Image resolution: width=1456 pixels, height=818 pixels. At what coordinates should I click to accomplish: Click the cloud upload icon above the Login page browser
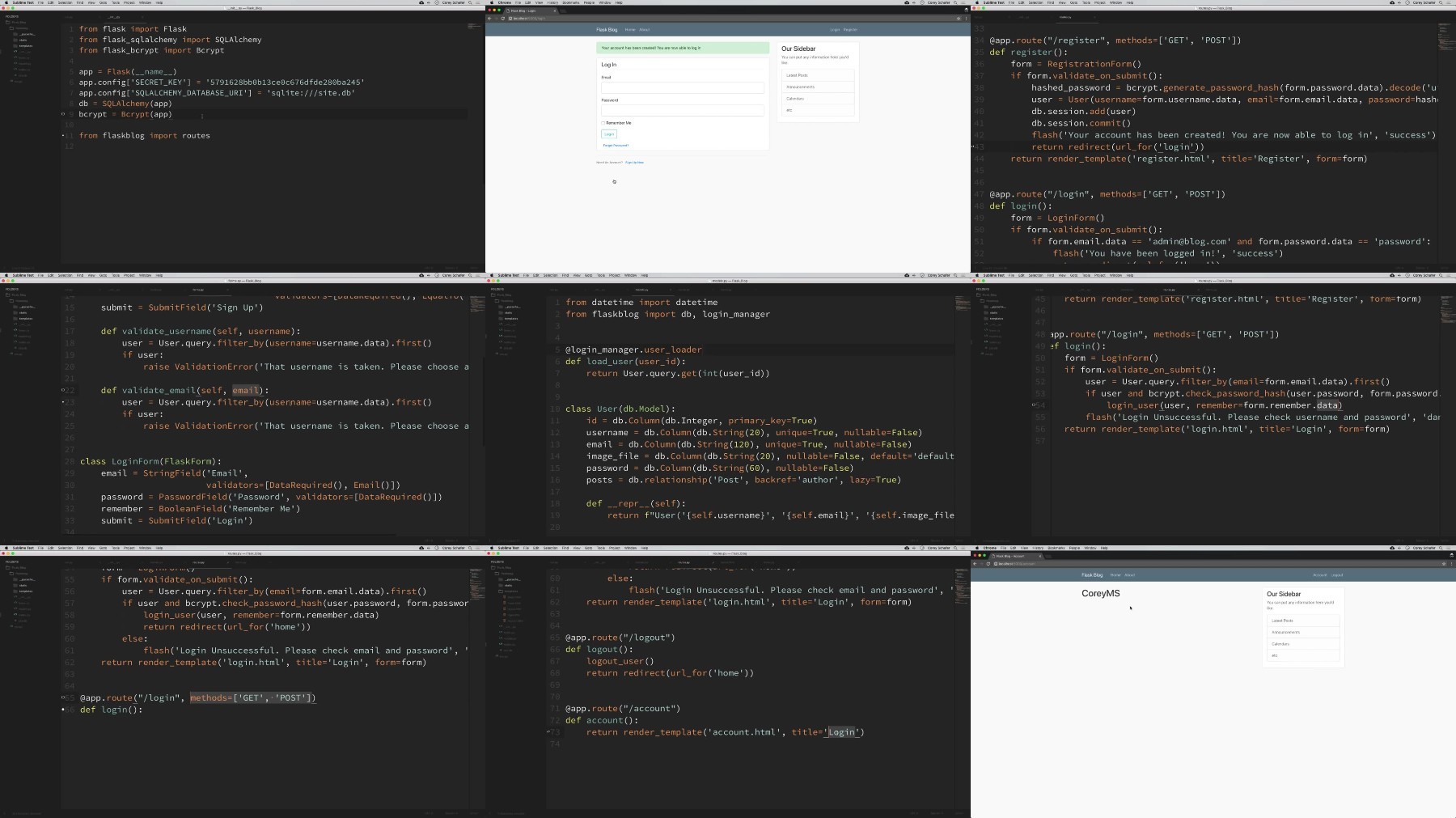point(907,2)
